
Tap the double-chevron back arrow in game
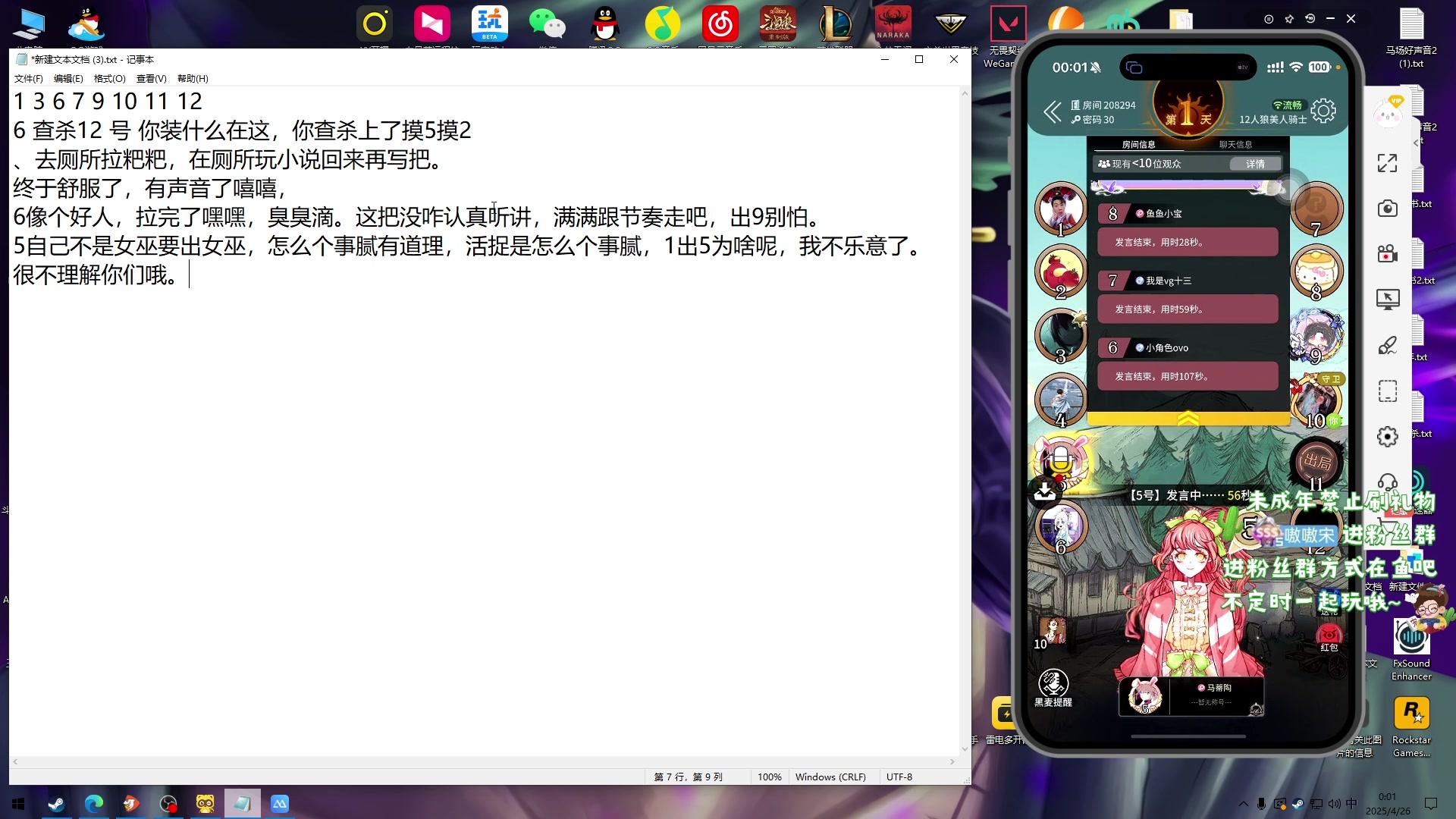pos(1052,112)
